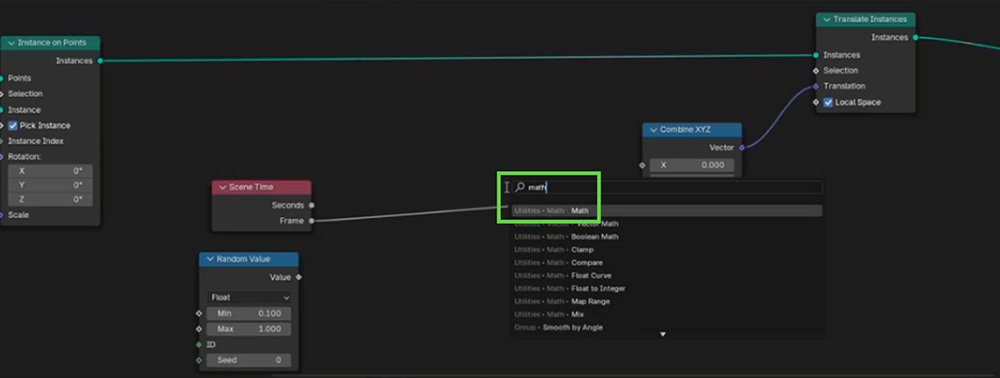The image size is (1000, 378).
Task: Collapse the Instance on Points node
Action: click(11, 43)
